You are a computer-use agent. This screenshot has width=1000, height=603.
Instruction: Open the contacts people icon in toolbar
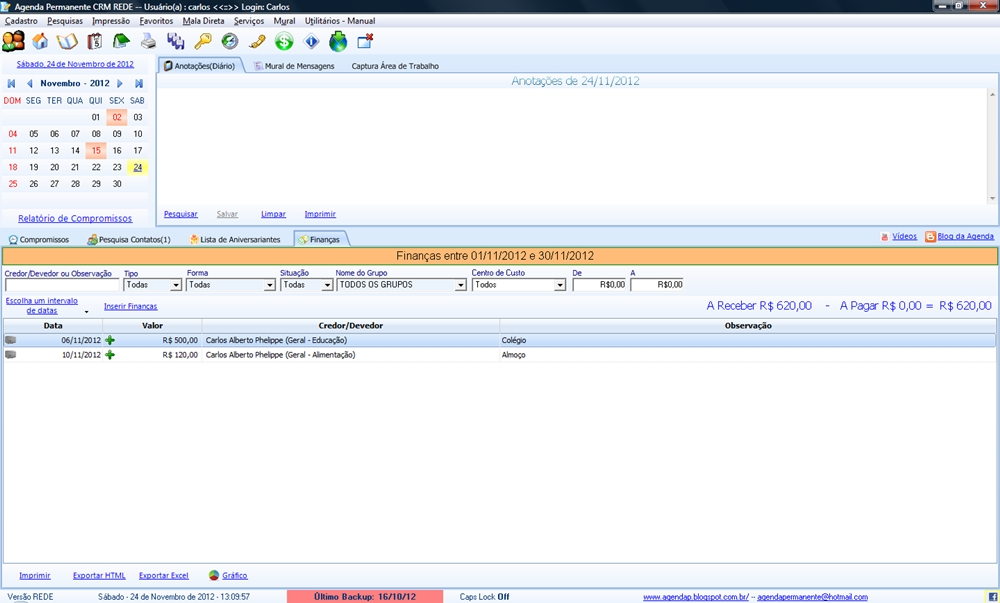tap(13, 41)
